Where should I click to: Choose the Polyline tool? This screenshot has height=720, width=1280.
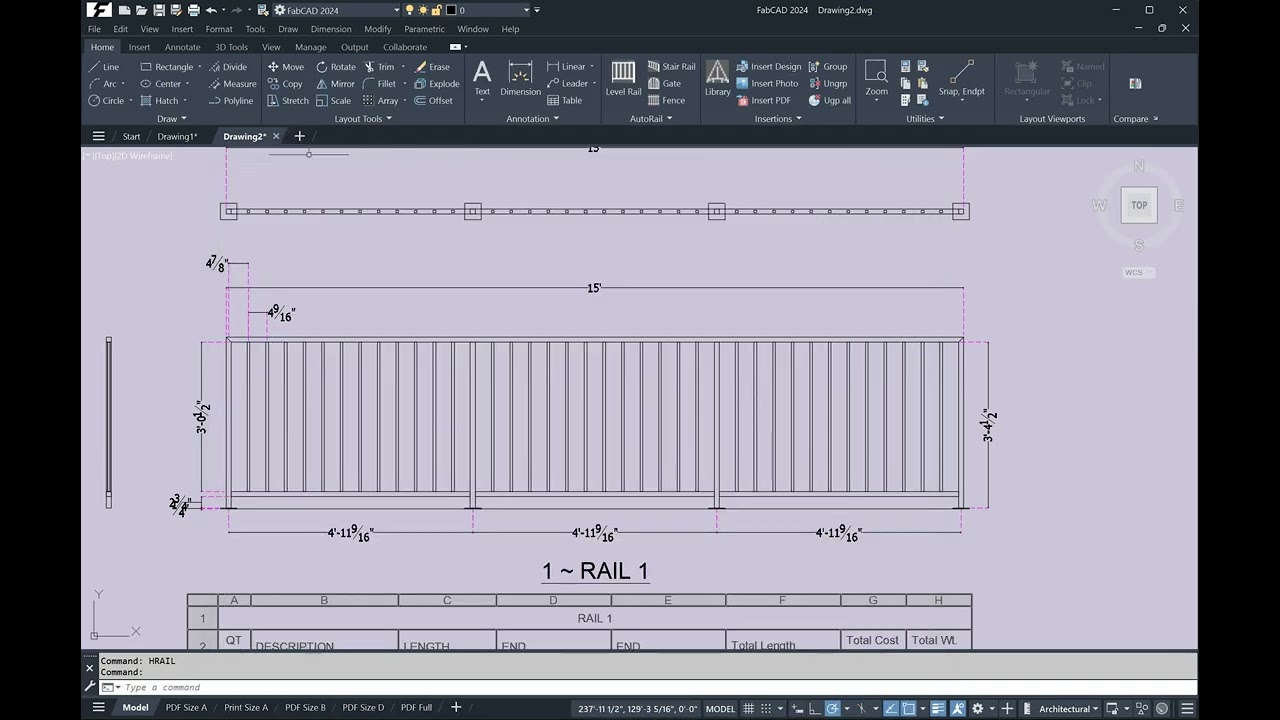[x=230, y=101]
